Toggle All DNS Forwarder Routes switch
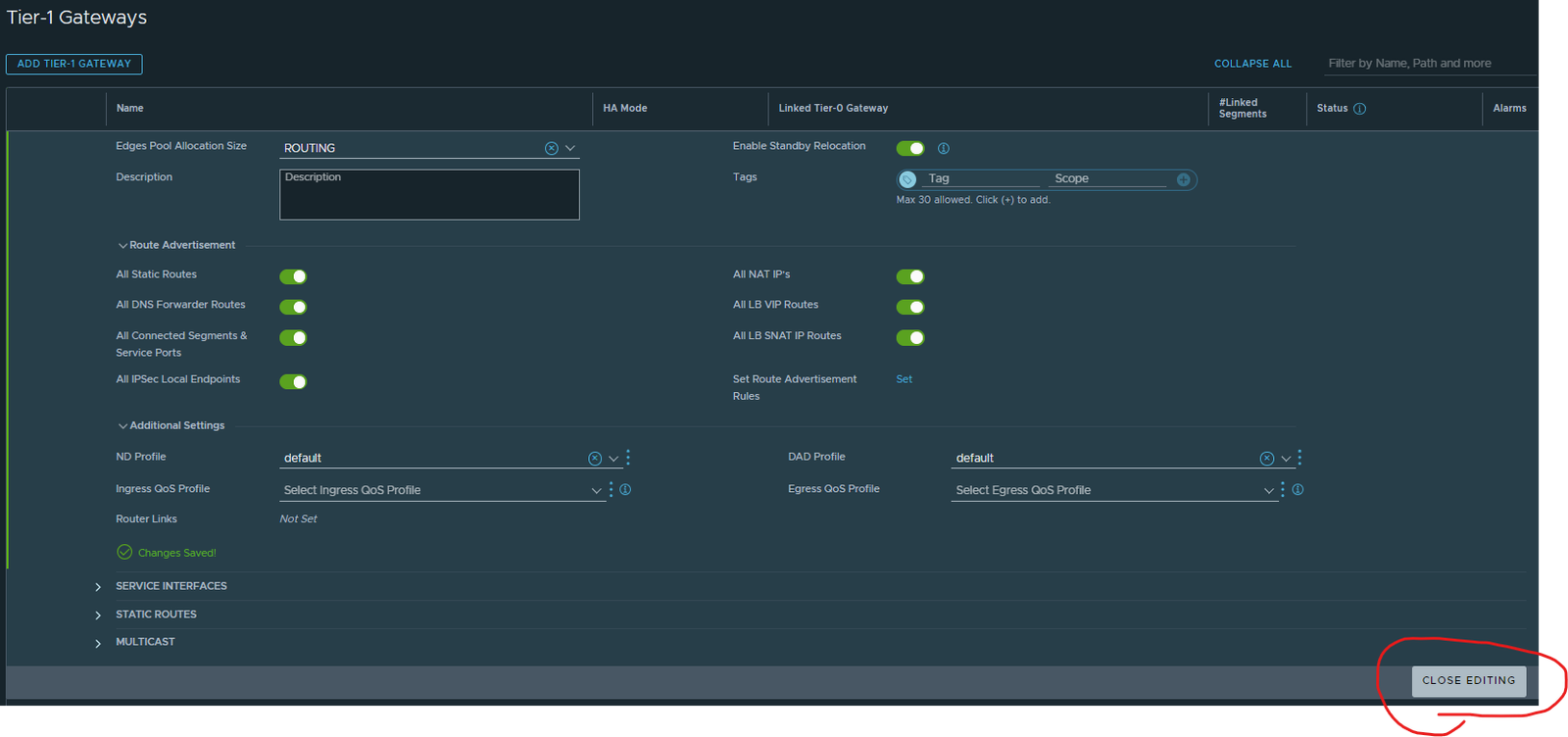This screenshot has width=1568, height=737. [293, 307]
